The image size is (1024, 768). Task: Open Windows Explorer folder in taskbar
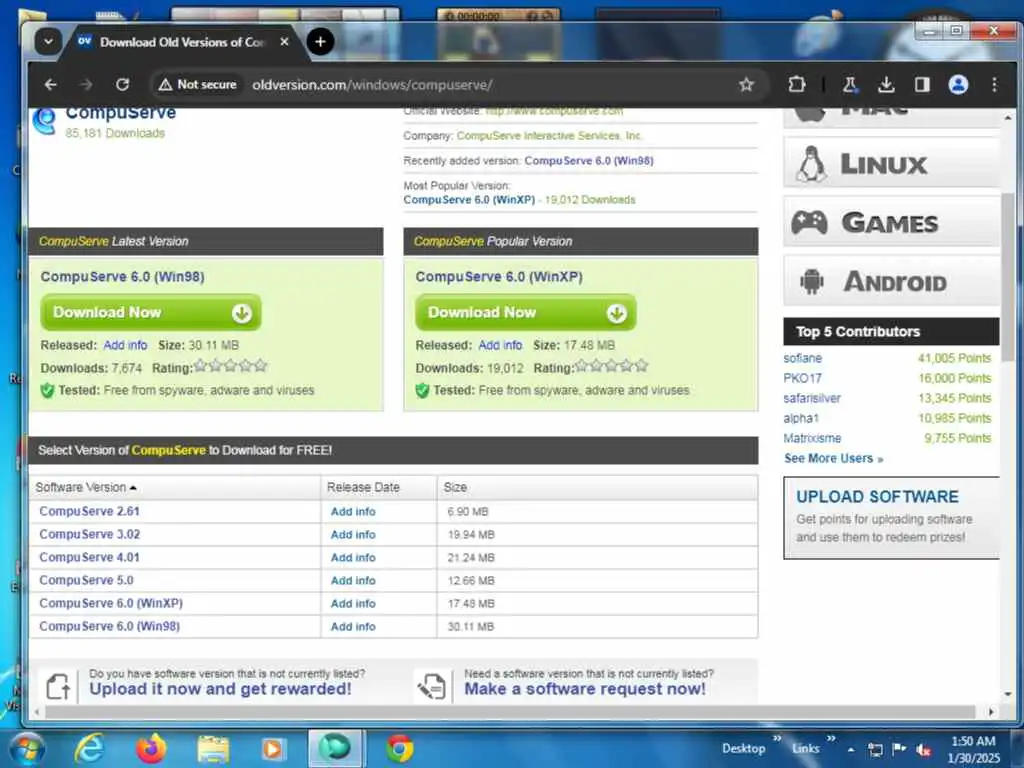tap(213, 749)
